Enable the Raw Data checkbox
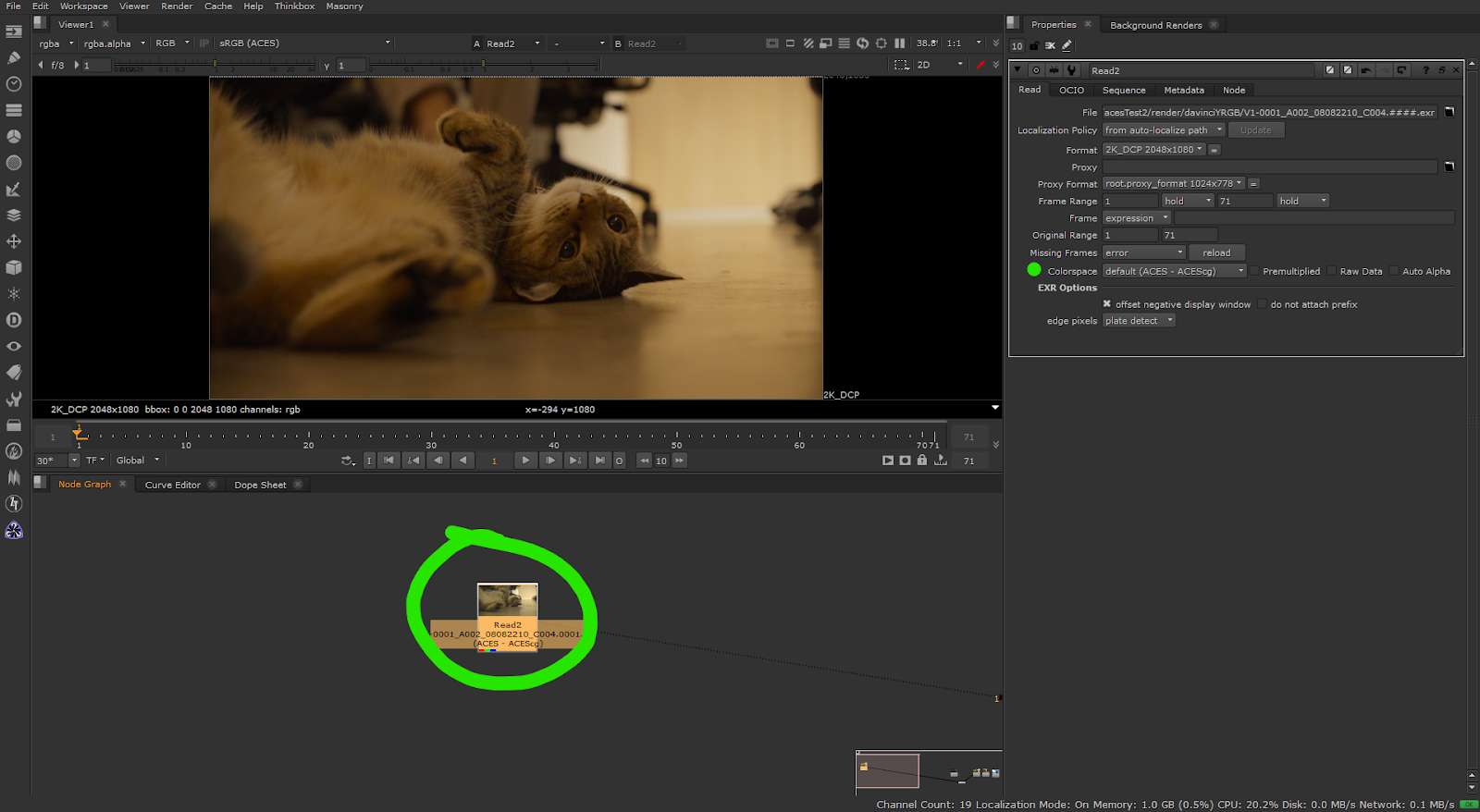 [x=1332, y=271]
